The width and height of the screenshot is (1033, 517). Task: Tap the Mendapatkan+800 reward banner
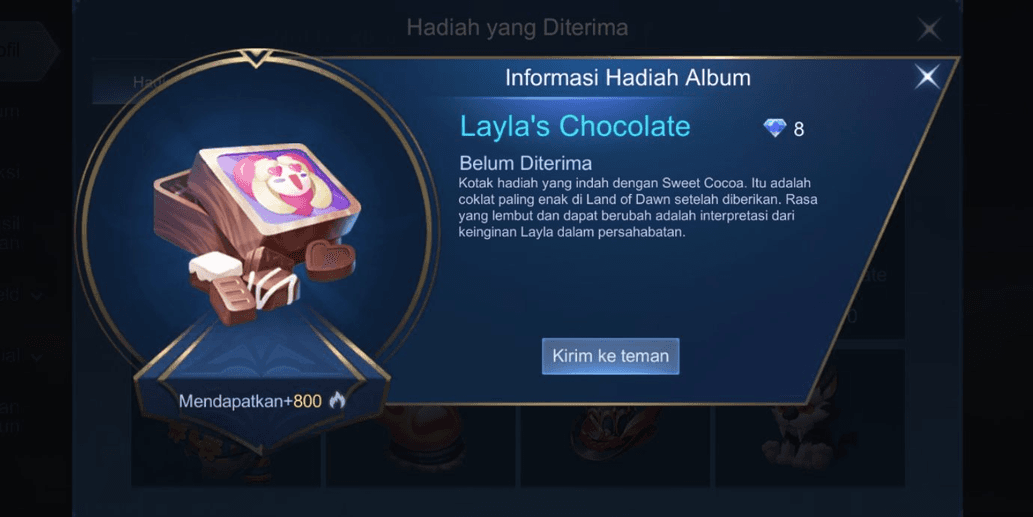(x=262, y=400)
